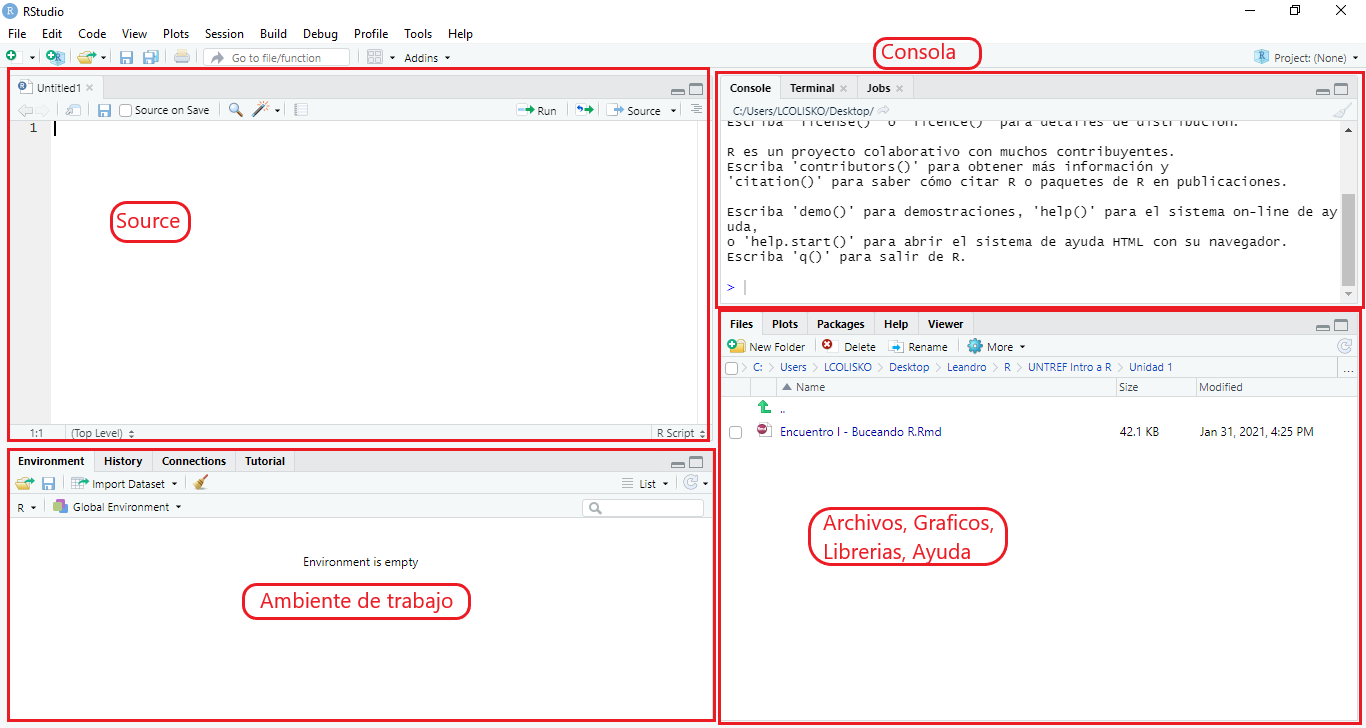Screen dimensions: 1366x728
Task: Click the Code Tools magic wand icon
Action: 262,110
